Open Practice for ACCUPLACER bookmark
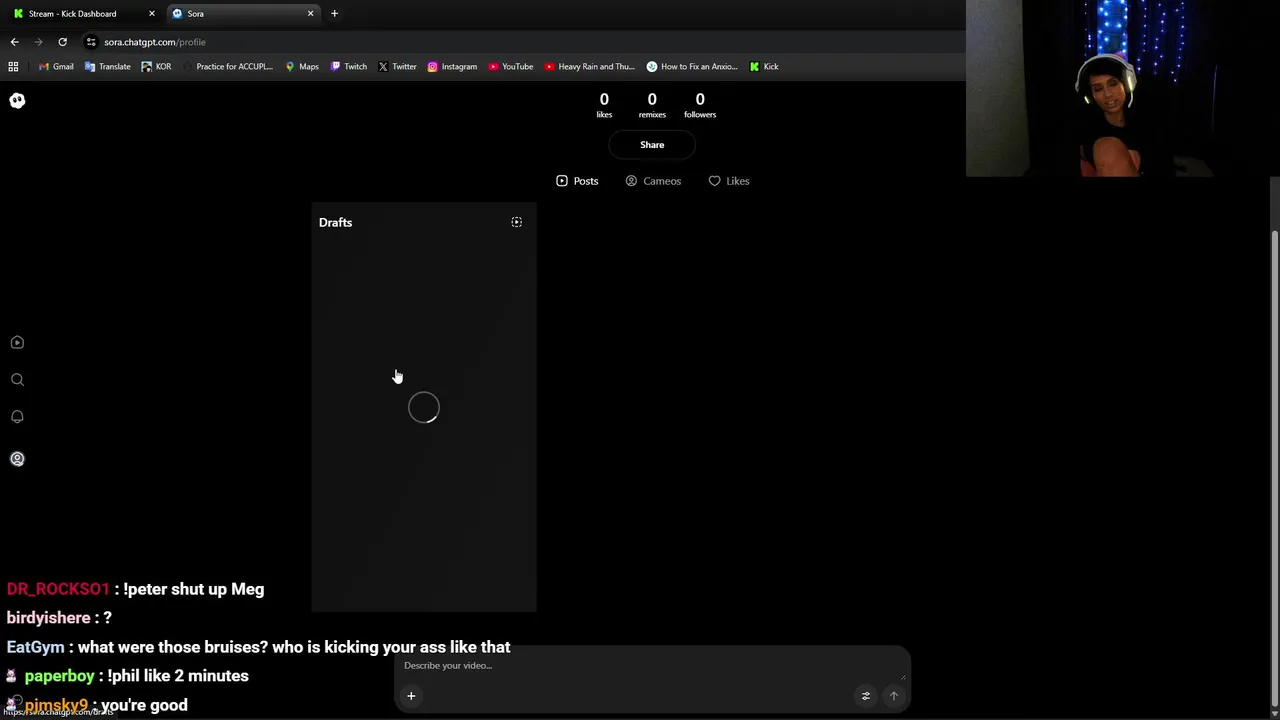The width and height of the screenshot is (1280, 720). (x=228, y=66)
